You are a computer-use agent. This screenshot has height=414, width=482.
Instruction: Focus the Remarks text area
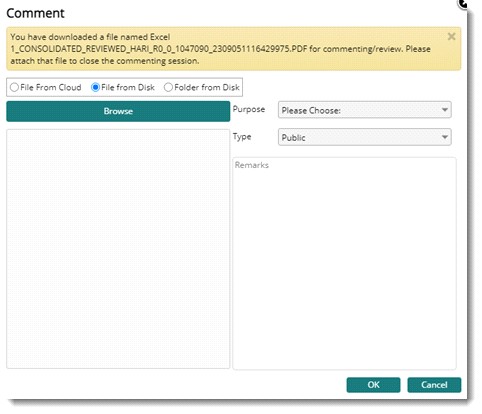pos(344,263)
